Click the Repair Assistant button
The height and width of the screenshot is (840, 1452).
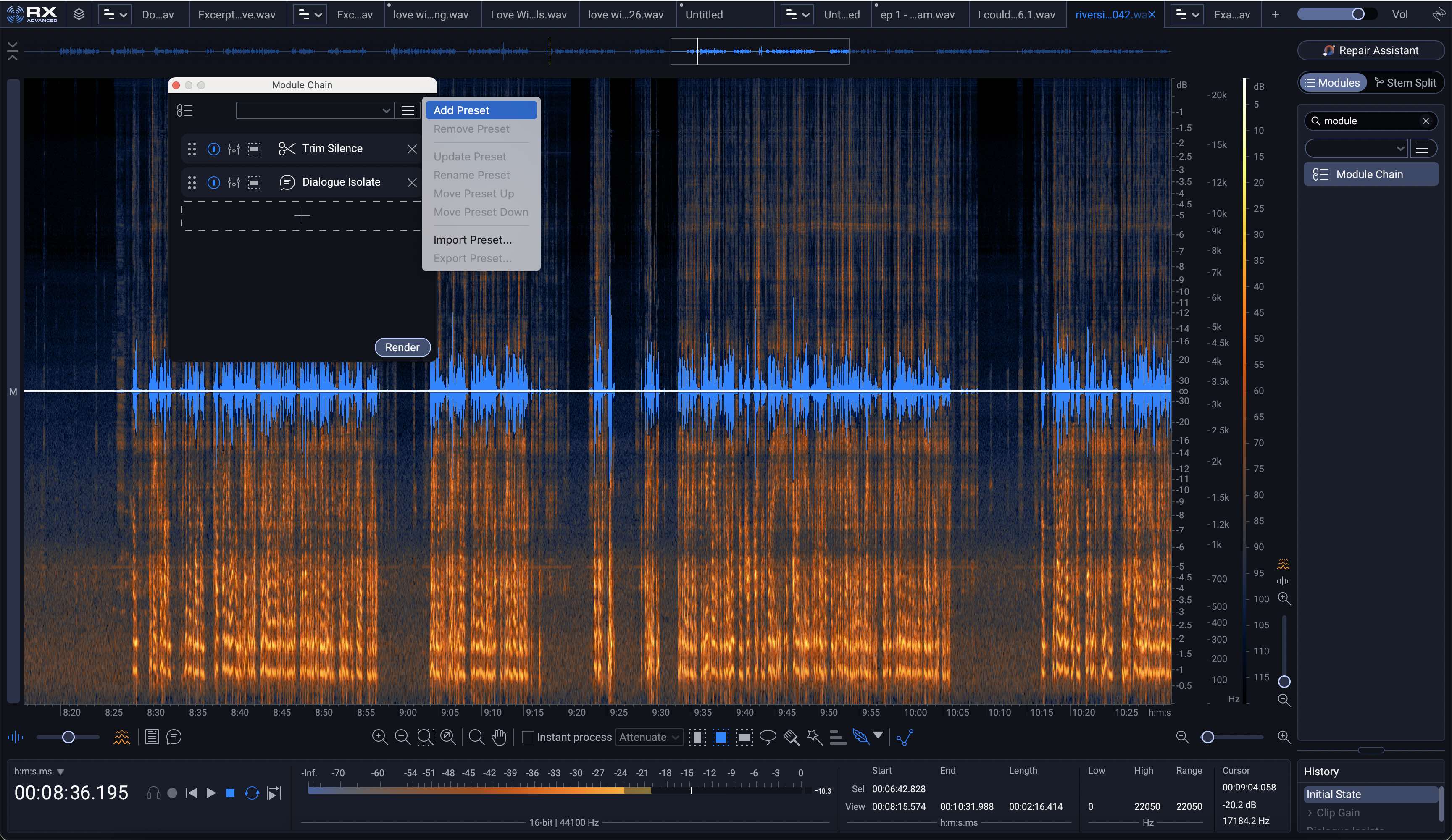pyautogui.click(x=1371, y=51)
